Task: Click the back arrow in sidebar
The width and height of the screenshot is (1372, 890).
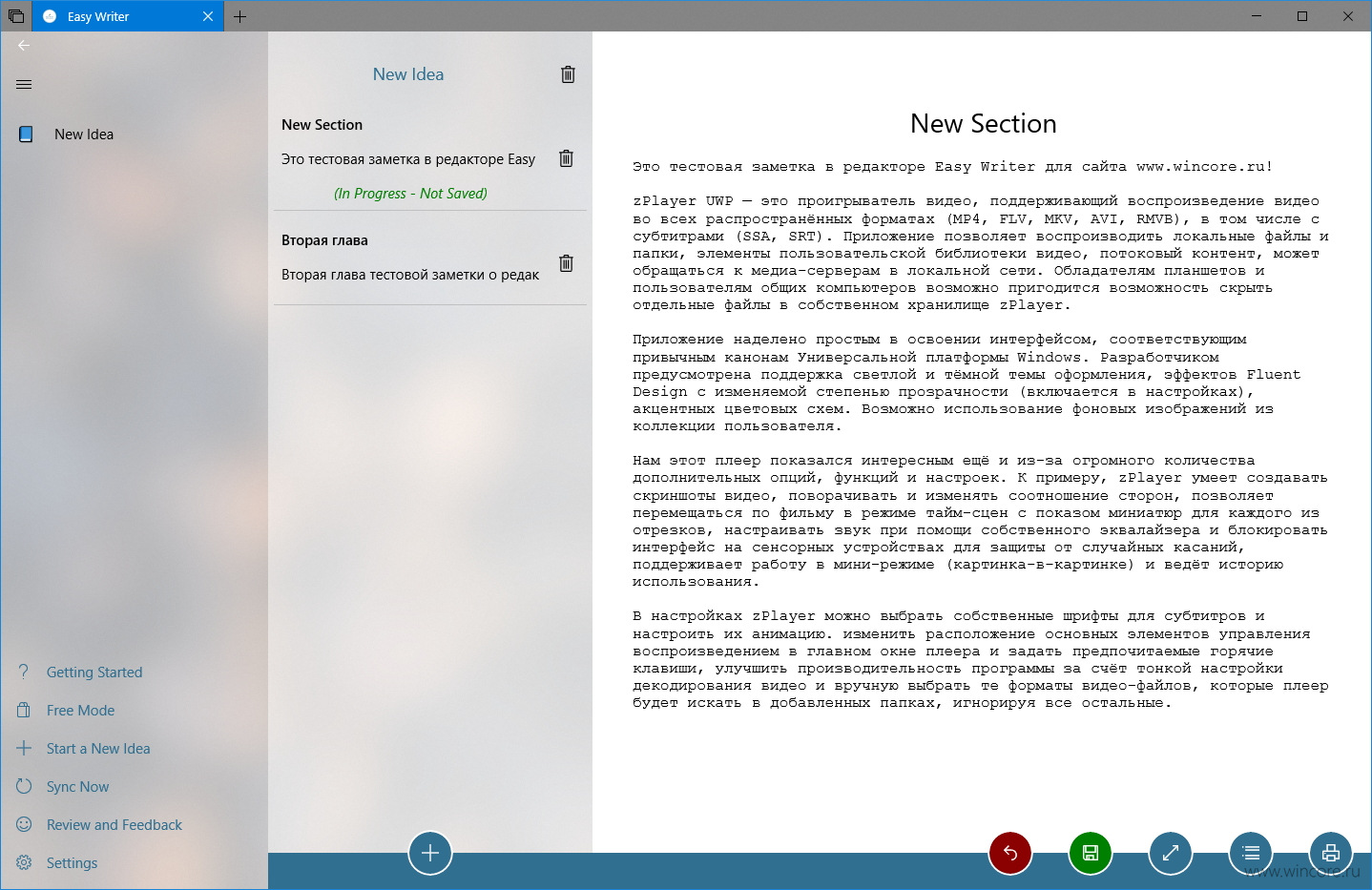Action: (24, 45)
